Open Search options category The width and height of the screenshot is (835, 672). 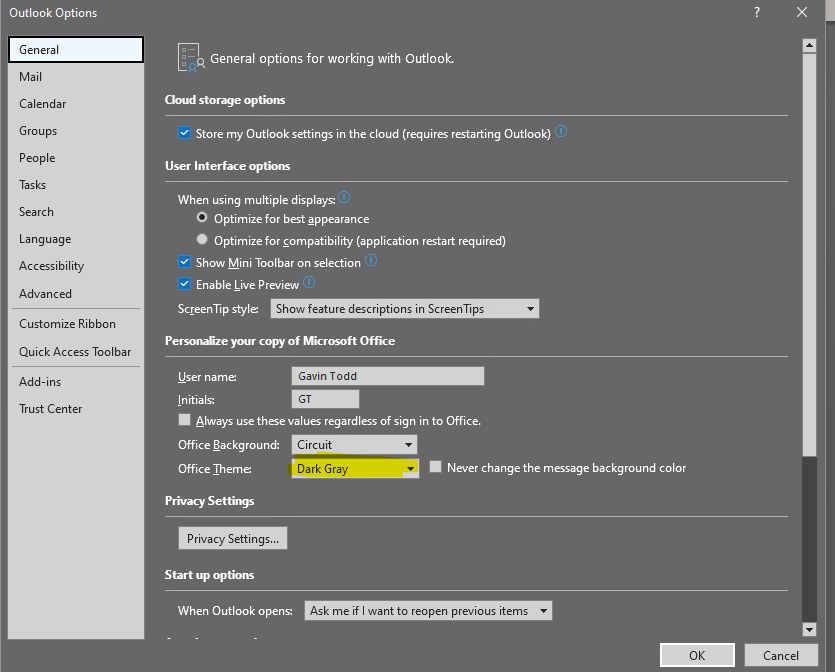(76, 212)
